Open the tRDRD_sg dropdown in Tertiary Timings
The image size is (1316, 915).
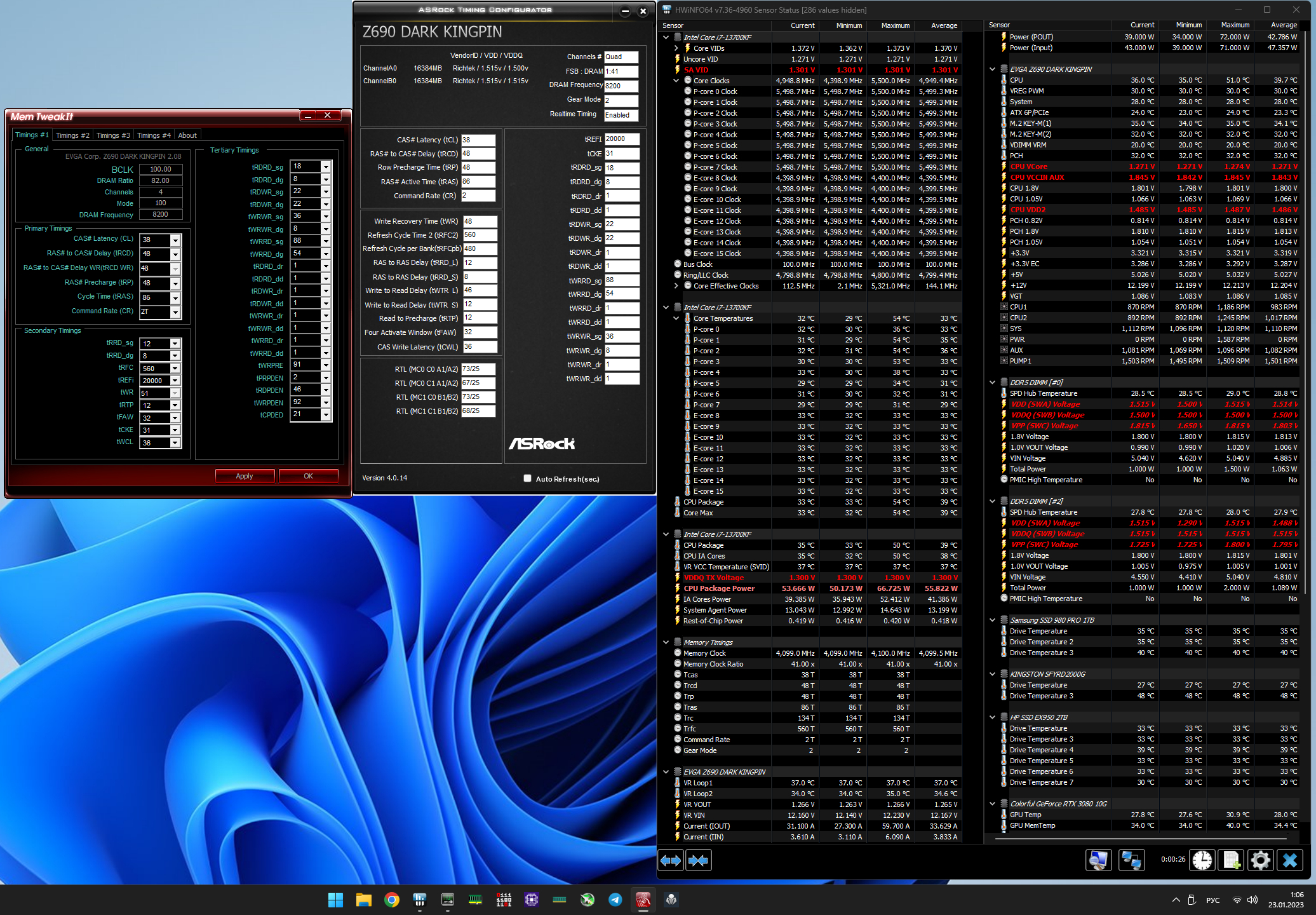click(x=326, y=166)
